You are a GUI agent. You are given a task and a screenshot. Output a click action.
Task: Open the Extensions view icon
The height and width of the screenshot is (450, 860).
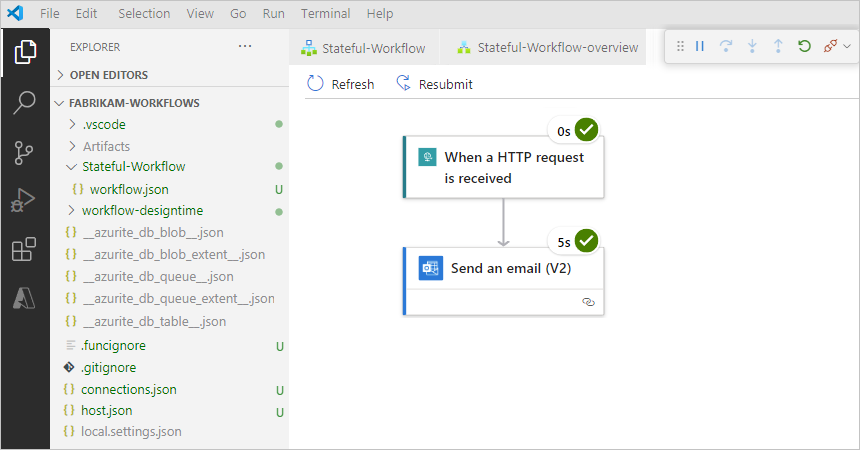[25, 250]
